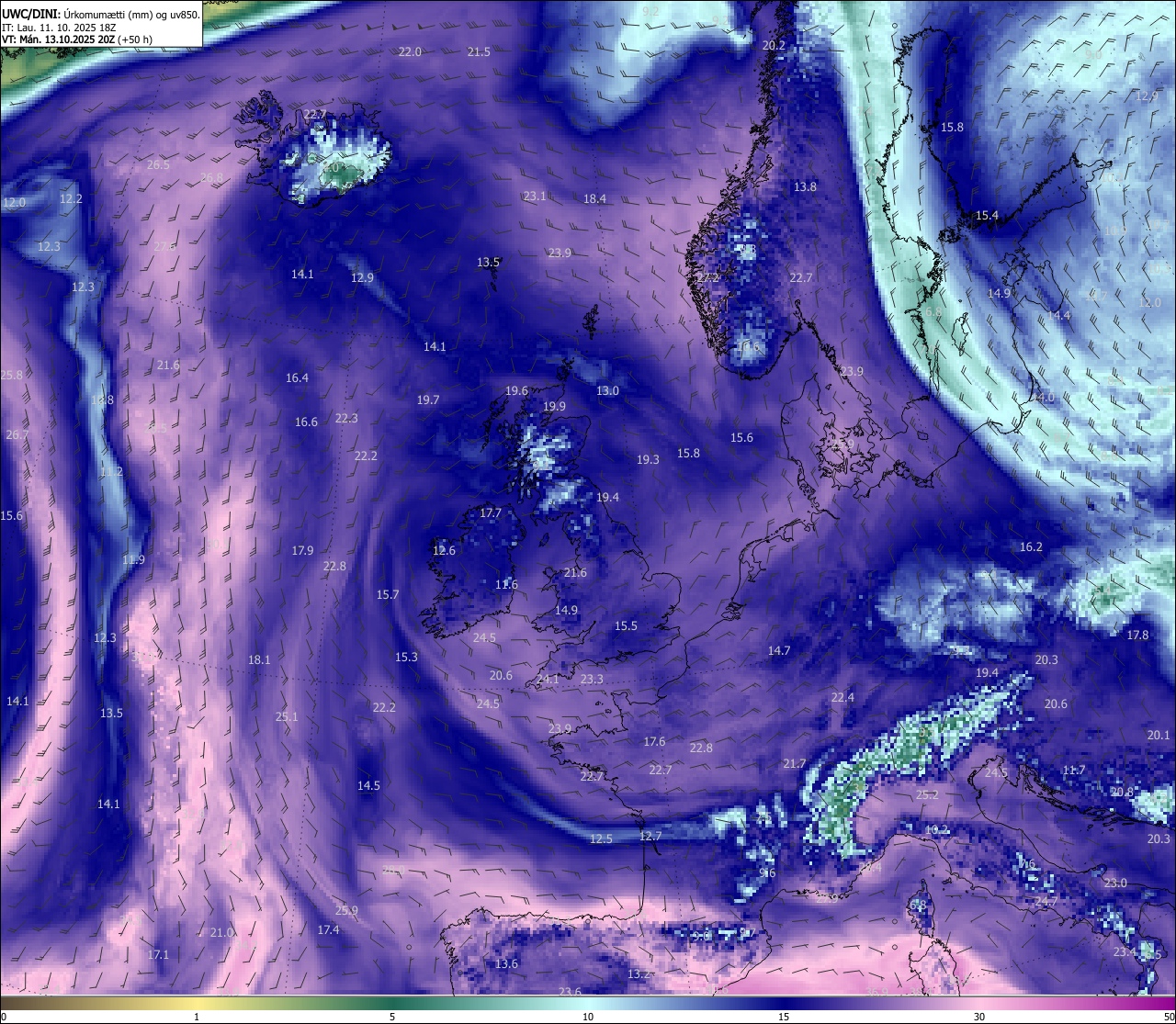Click the map value 16.4
Image resolution: width=1176 pixels, height=1024 pixels.
[297, 378]
